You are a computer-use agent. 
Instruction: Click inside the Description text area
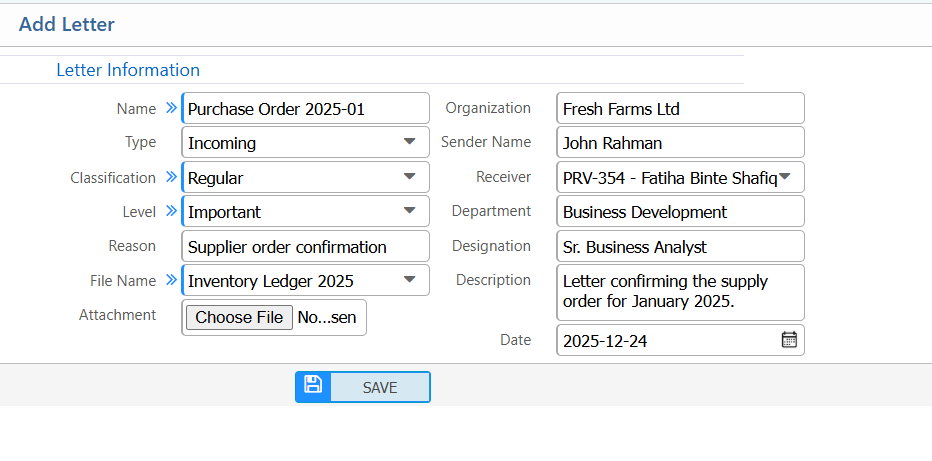coord(679,291)
